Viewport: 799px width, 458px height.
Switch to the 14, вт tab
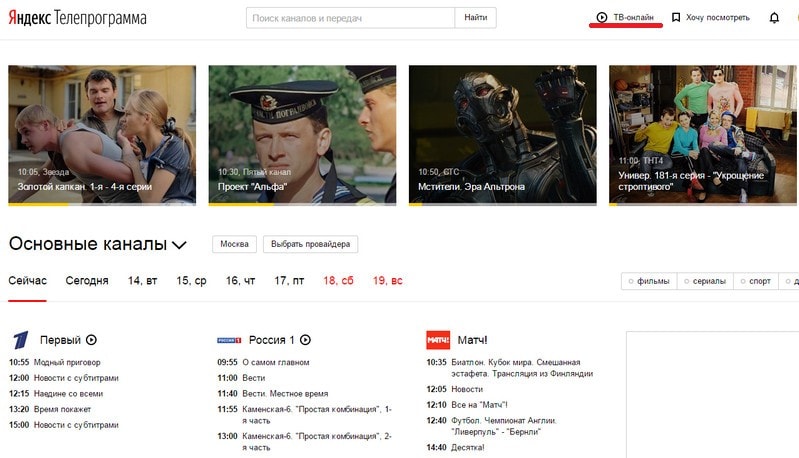pos(142,281)
